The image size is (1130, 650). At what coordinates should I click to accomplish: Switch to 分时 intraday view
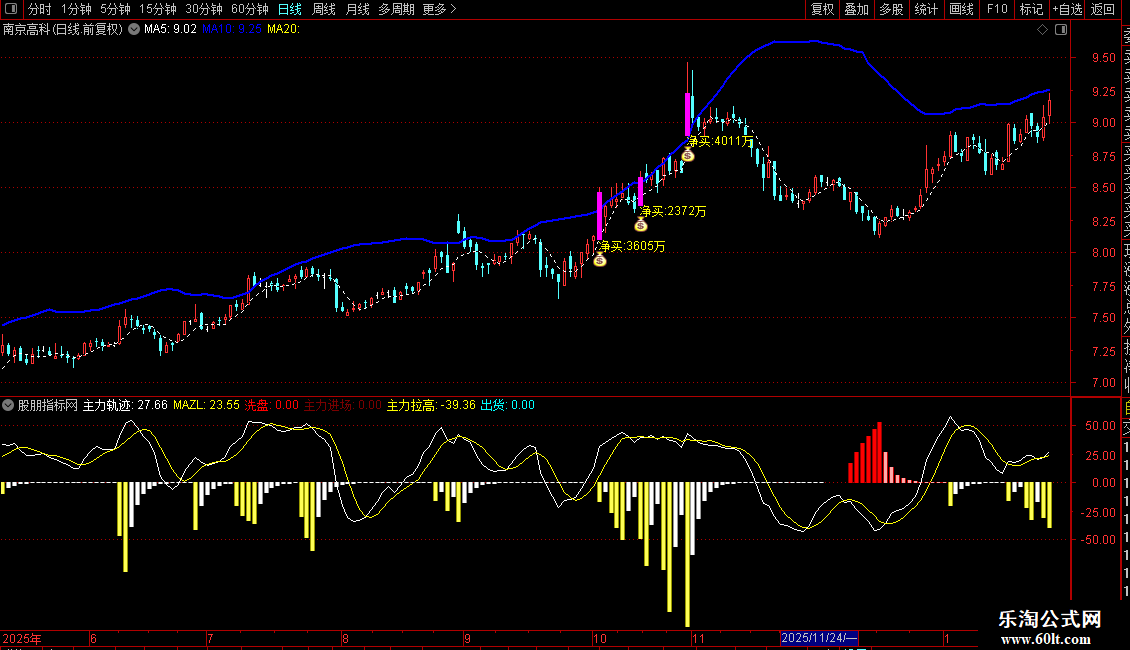click(40, 9)
